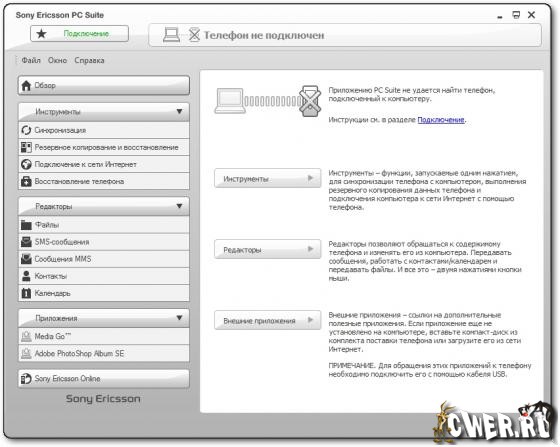Expand the Инструменты button arrow in main panel

(x=311, y=178)
